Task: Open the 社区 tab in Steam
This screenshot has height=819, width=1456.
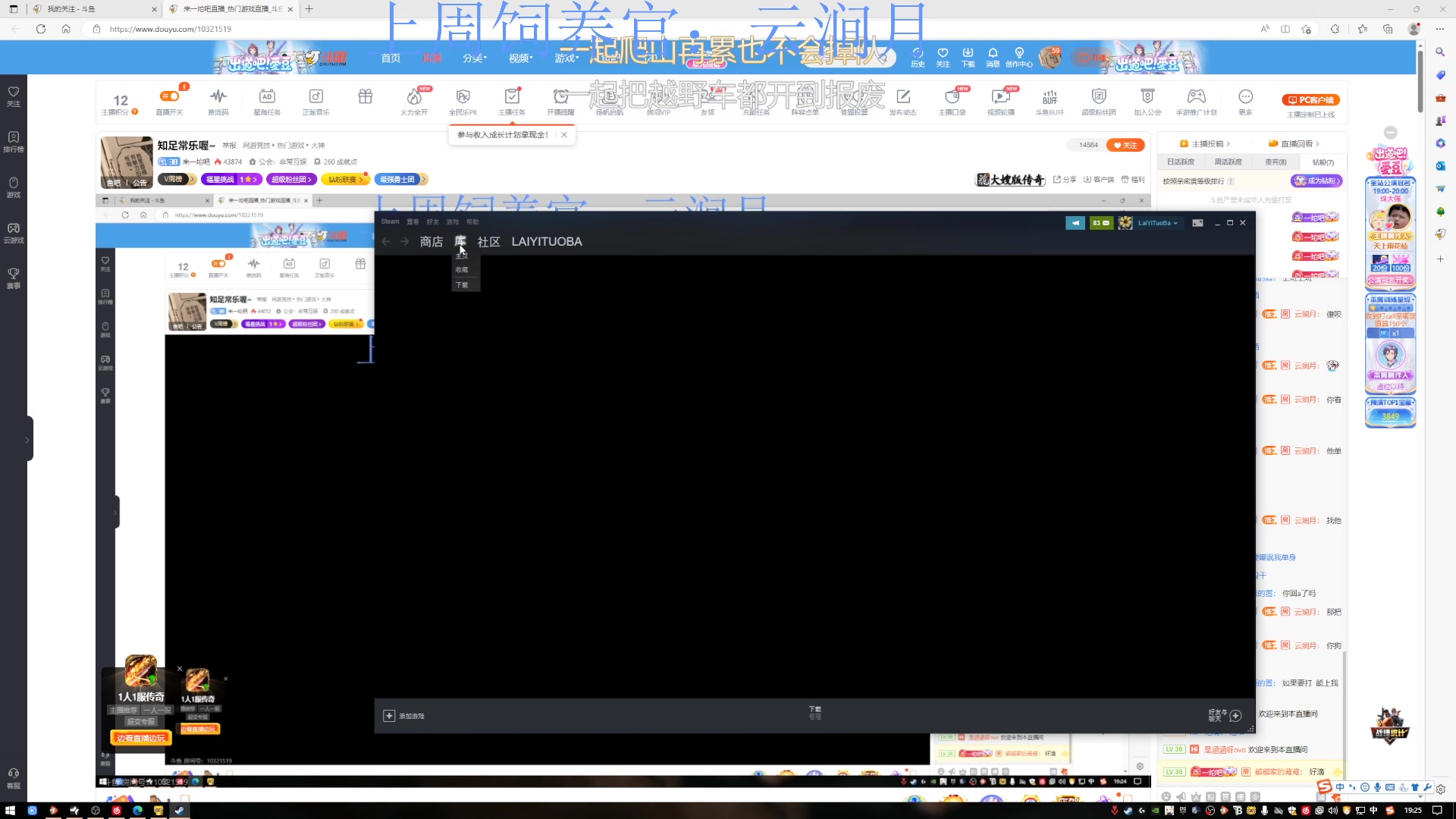Action: coord(489,242)
